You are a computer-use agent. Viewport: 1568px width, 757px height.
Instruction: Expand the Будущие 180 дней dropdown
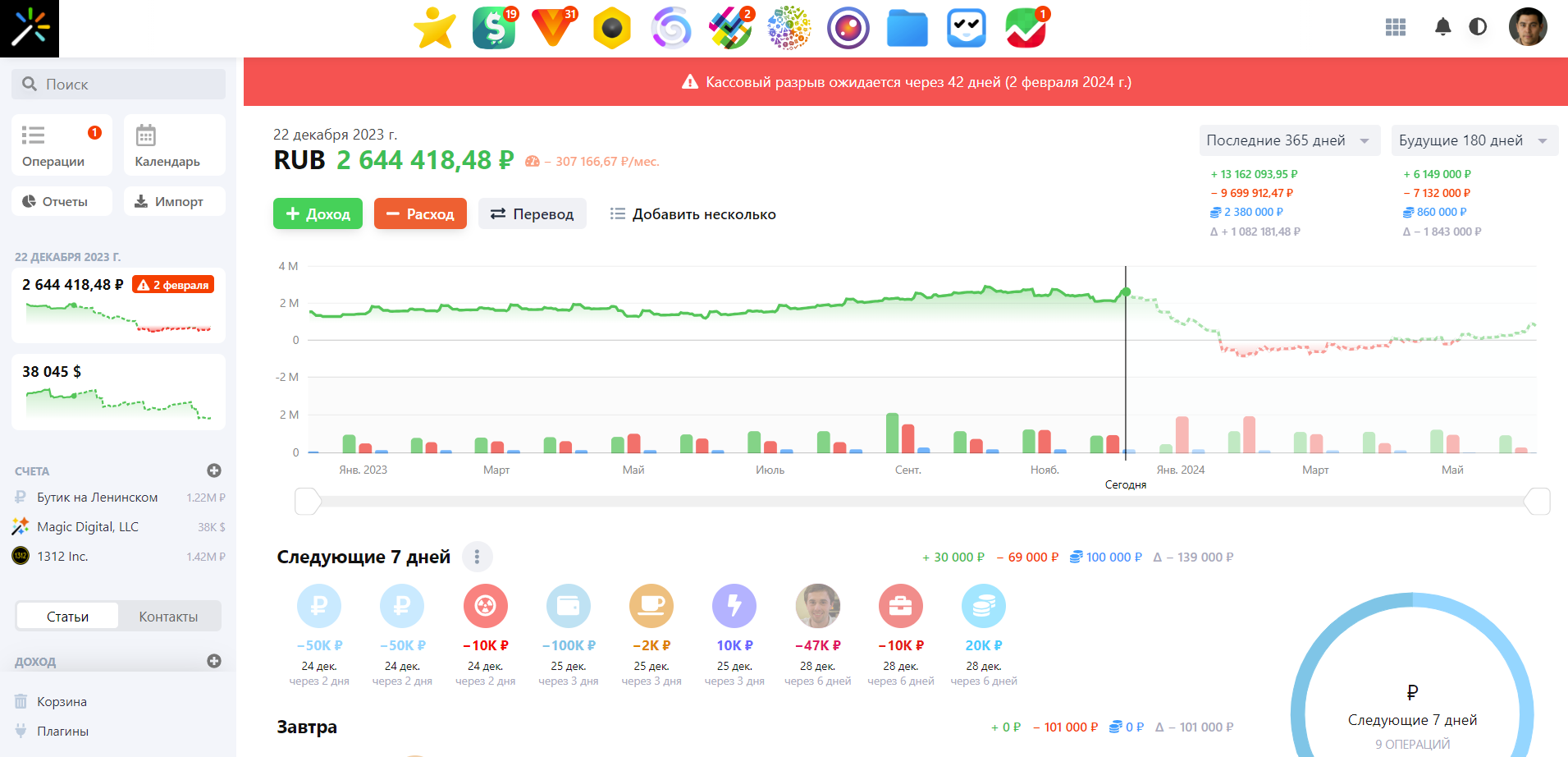tap(1474, 140)
